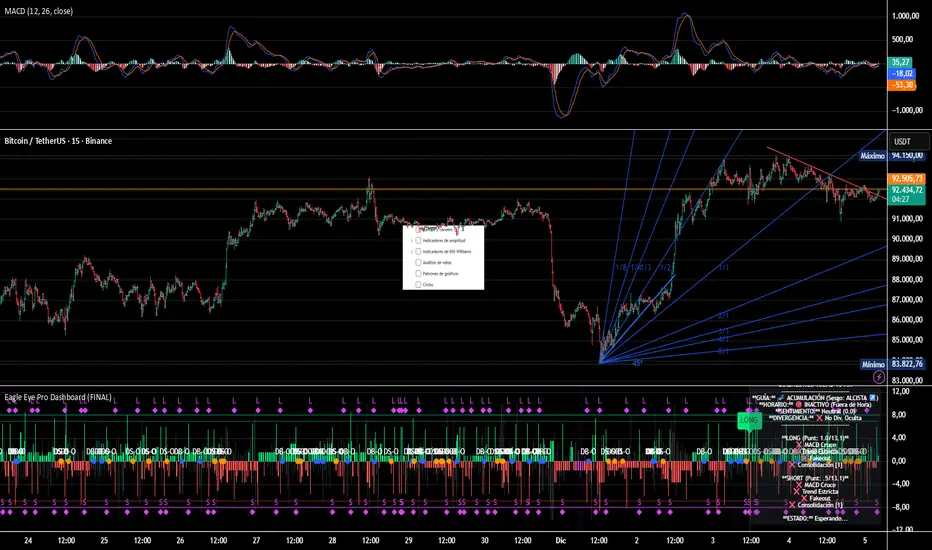Click the DIVERGENCIA No Div. Oculta row
932x550 pixels.
815,418
